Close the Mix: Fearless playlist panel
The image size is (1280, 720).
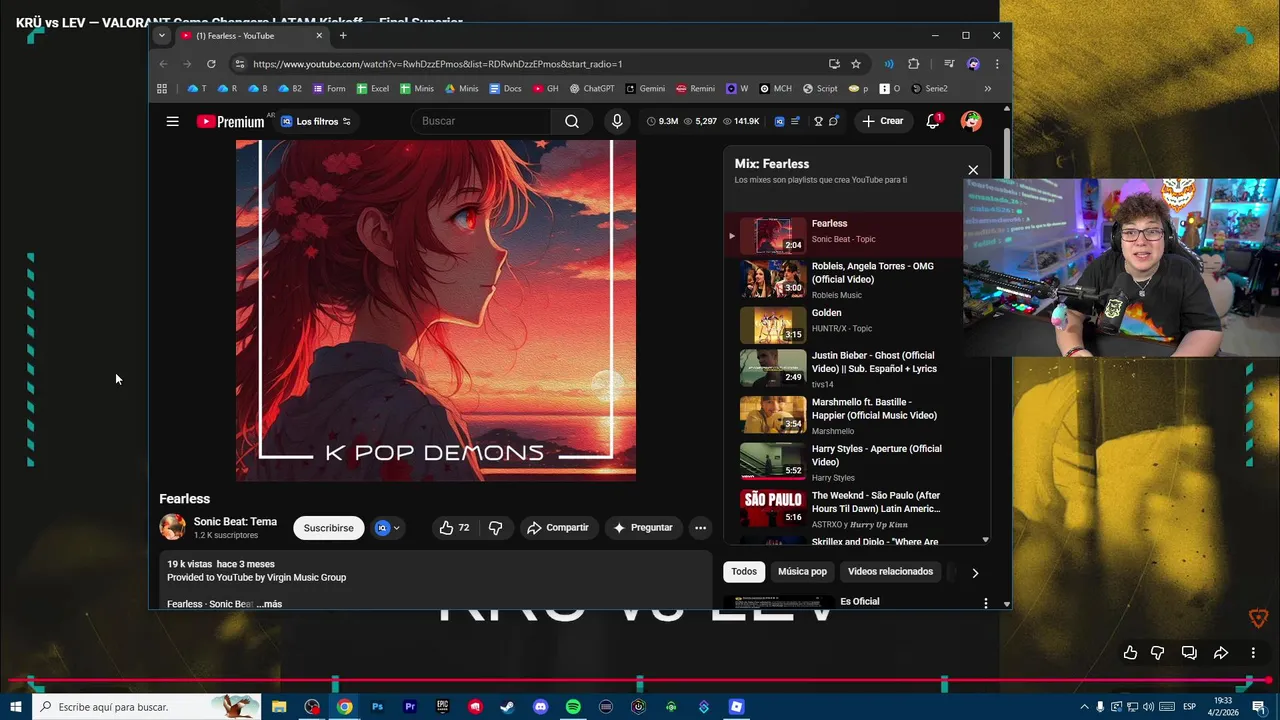click(x=973, y=170)
